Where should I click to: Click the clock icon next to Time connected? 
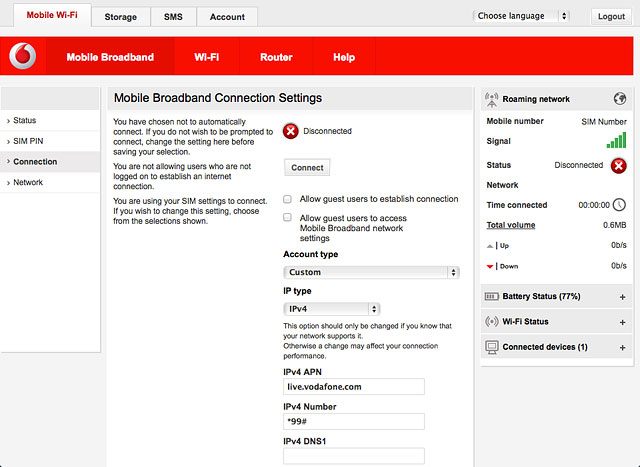(x=619, y=205)
